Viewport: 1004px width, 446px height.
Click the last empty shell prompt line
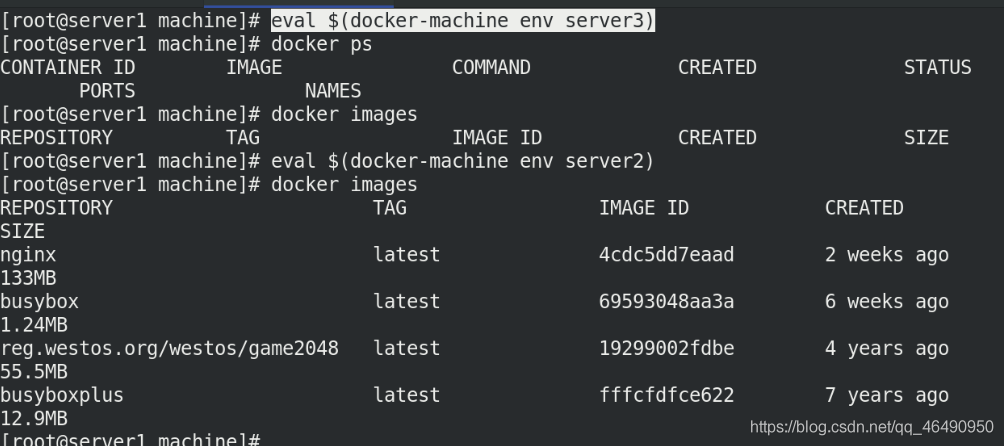coord(130,440)
